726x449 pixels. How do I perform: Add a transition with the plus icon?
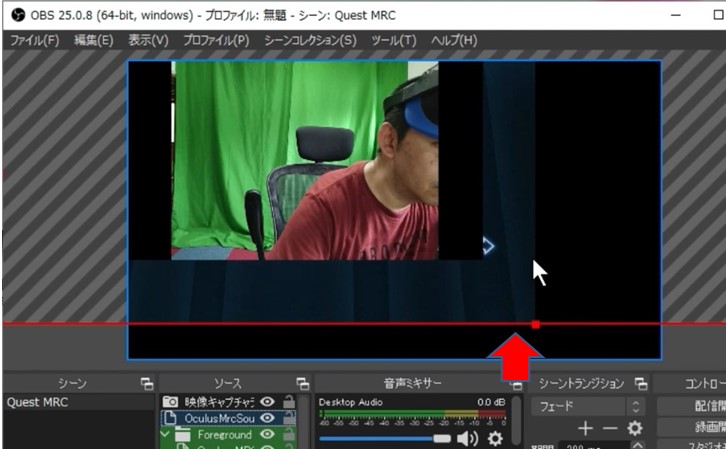pyautogui.click(x=585, y=428)
